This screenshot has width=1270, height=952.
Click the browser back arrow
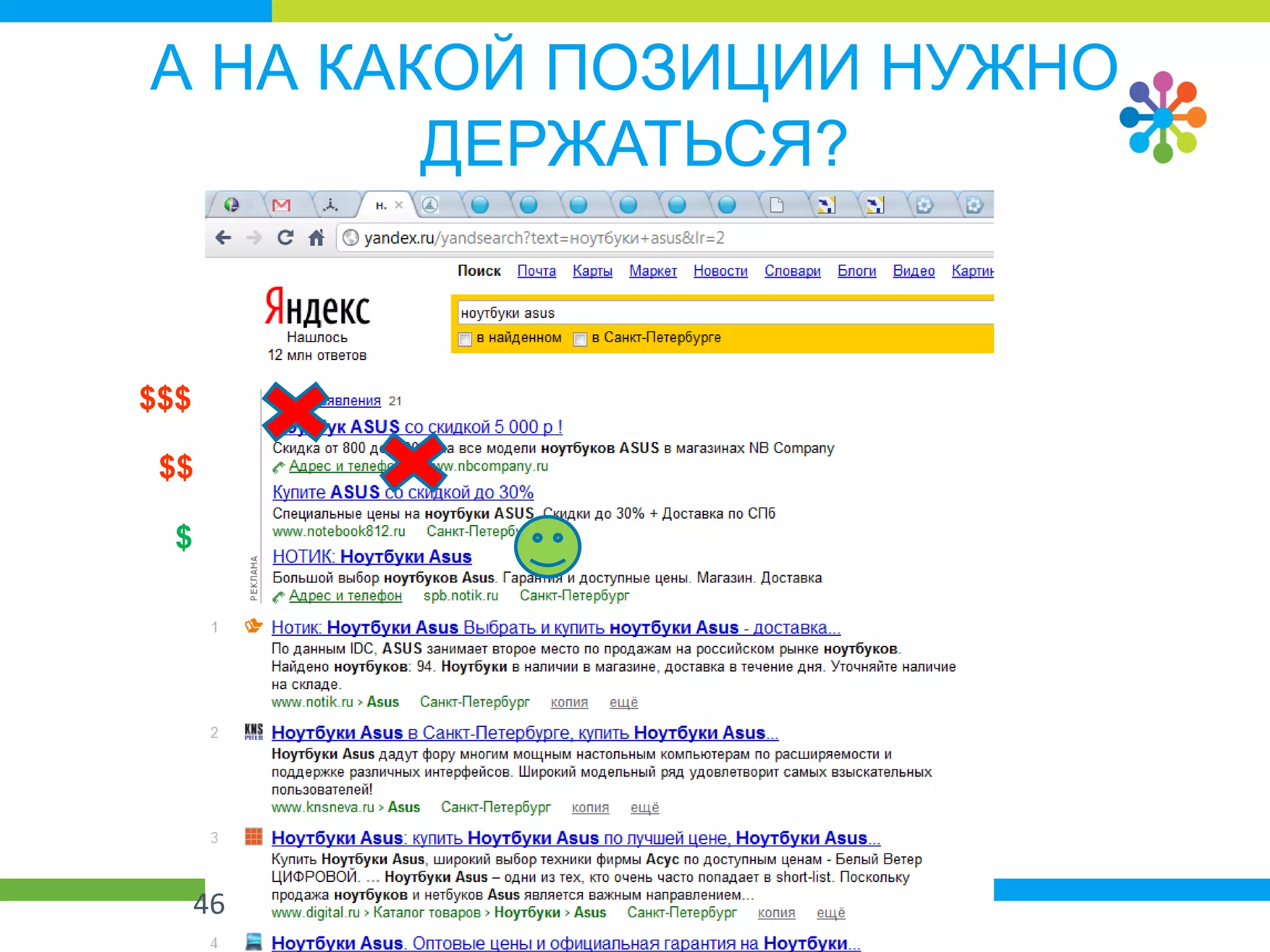click(223, 237)
